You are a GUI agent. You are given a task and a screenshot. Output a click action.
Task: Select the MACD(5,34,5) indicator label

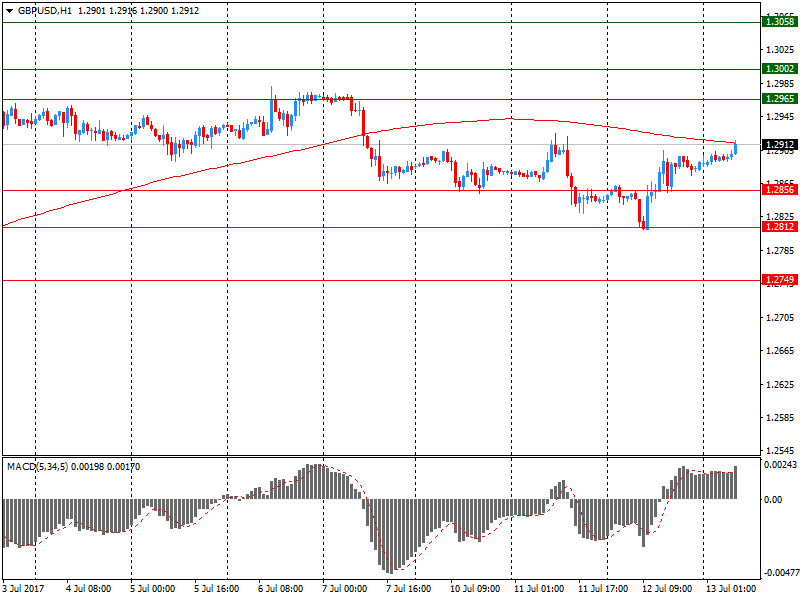point(38,467)
